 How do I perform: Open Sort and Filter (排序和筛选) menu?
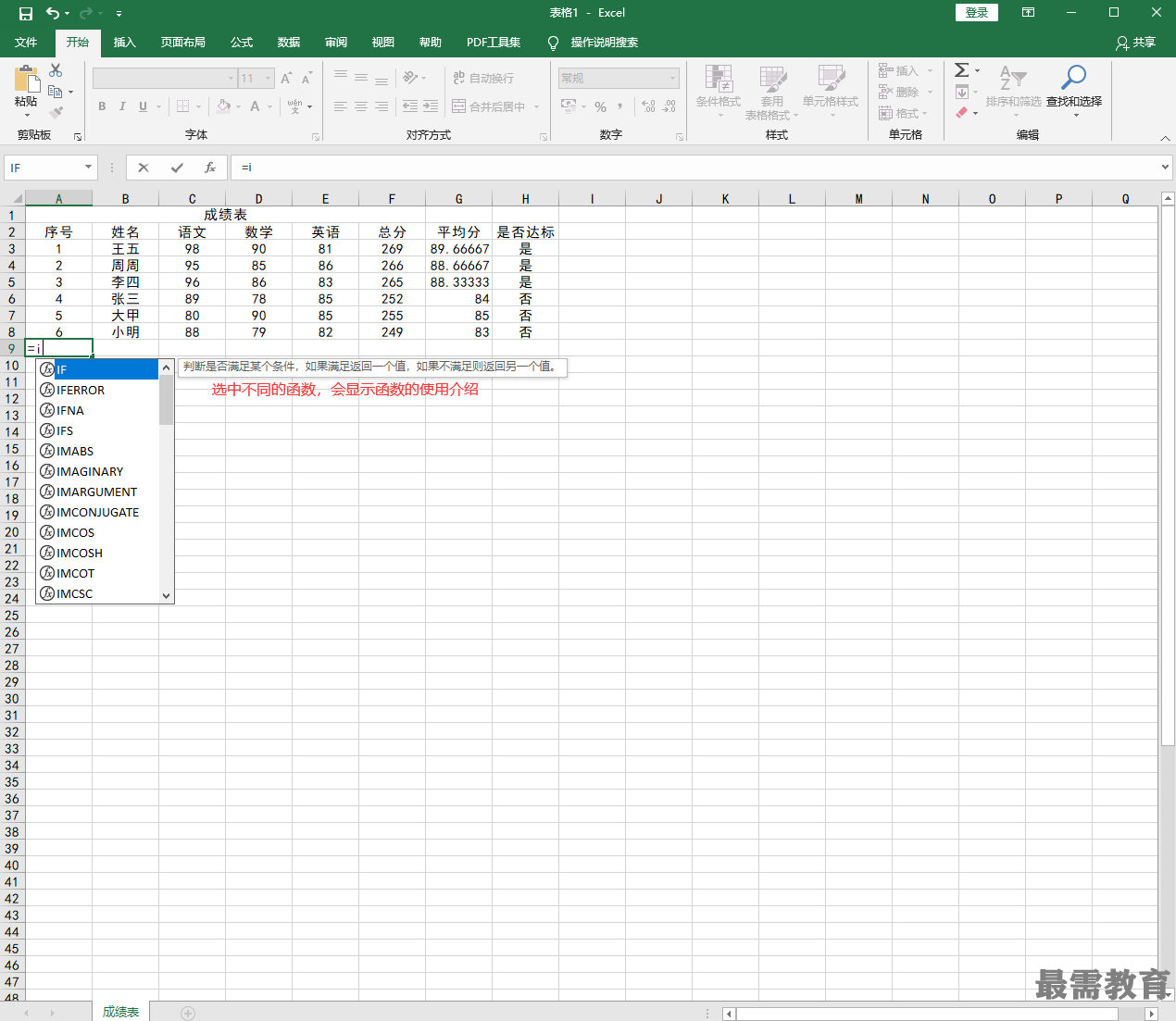click(x=1013, y=90)
